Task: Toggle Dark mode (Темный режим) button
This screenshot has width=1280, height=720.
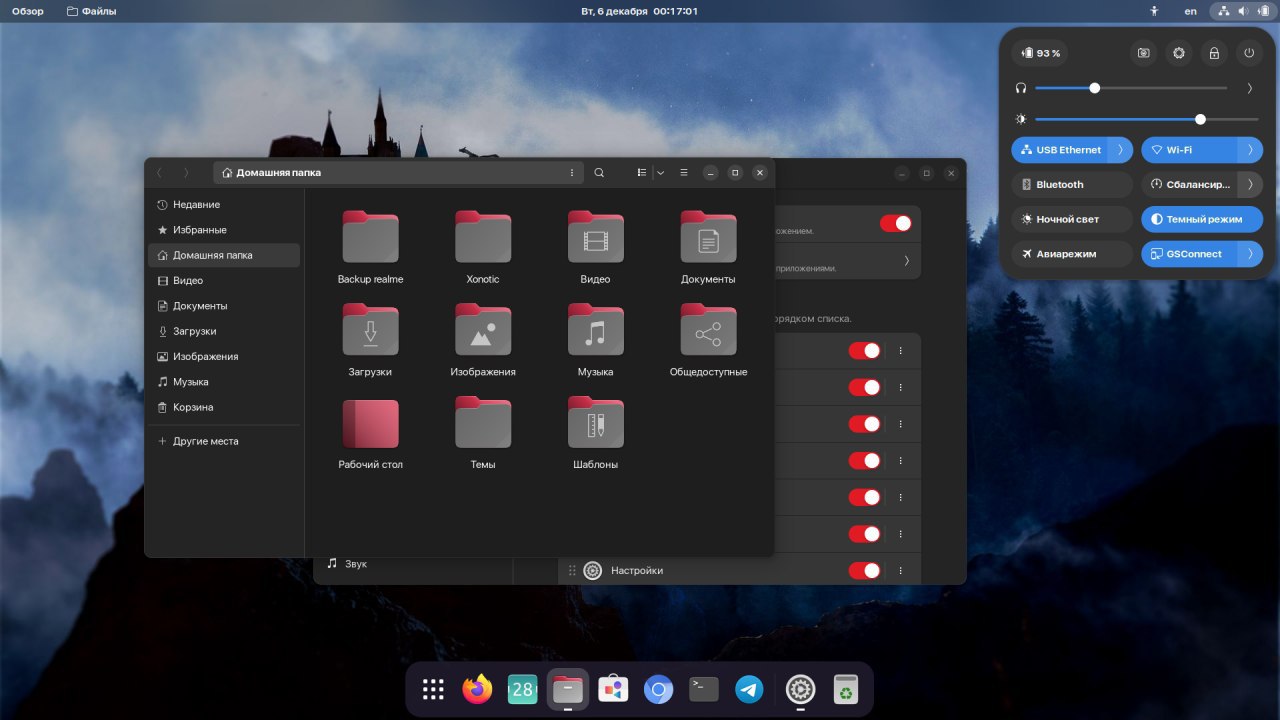Action: point(1202,219)
